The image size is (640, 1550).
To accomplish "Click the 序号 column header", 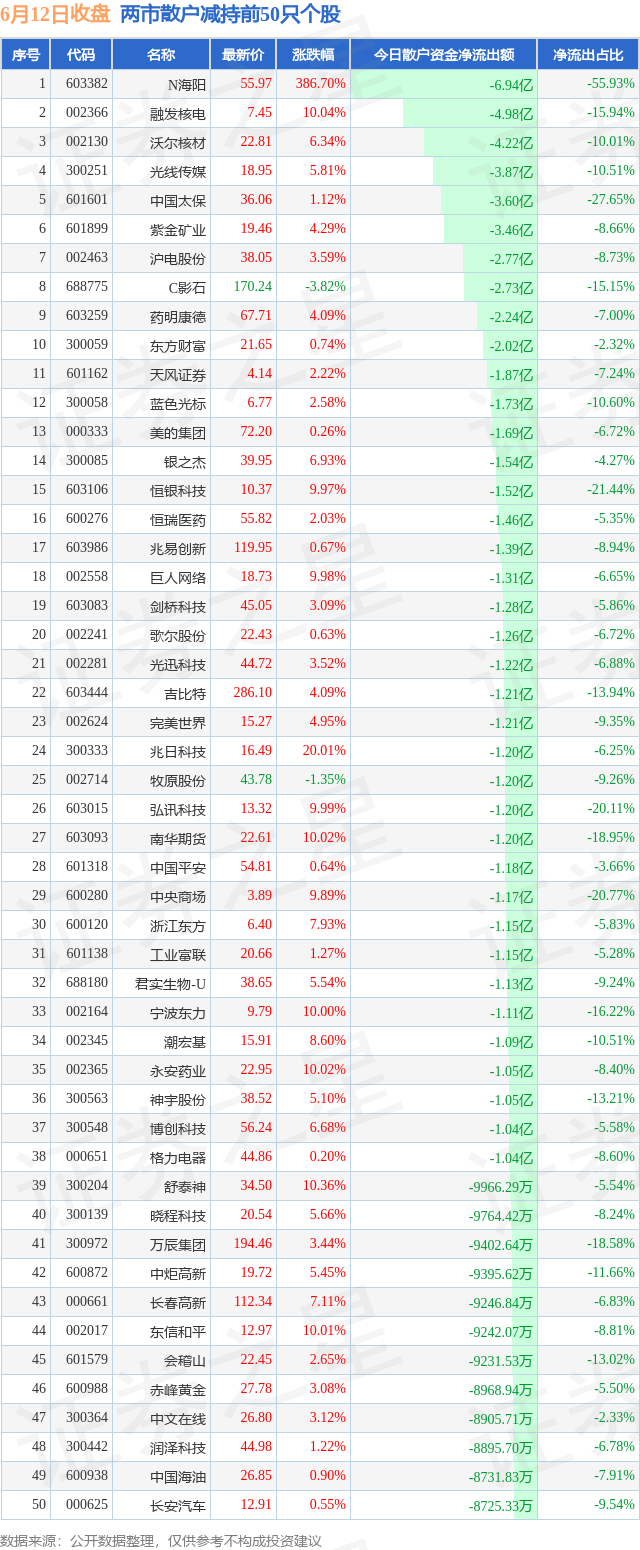I will point(26,55).
